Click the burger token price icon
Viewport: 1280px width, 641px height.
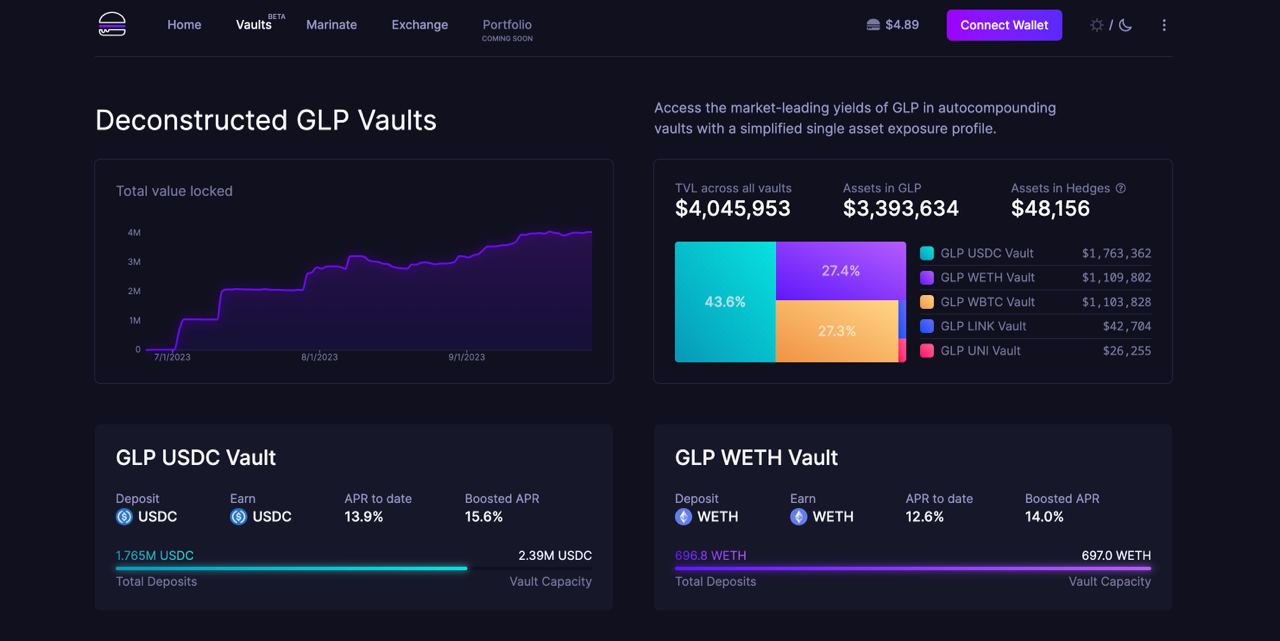pyautogui.click(x=873, y=25)
